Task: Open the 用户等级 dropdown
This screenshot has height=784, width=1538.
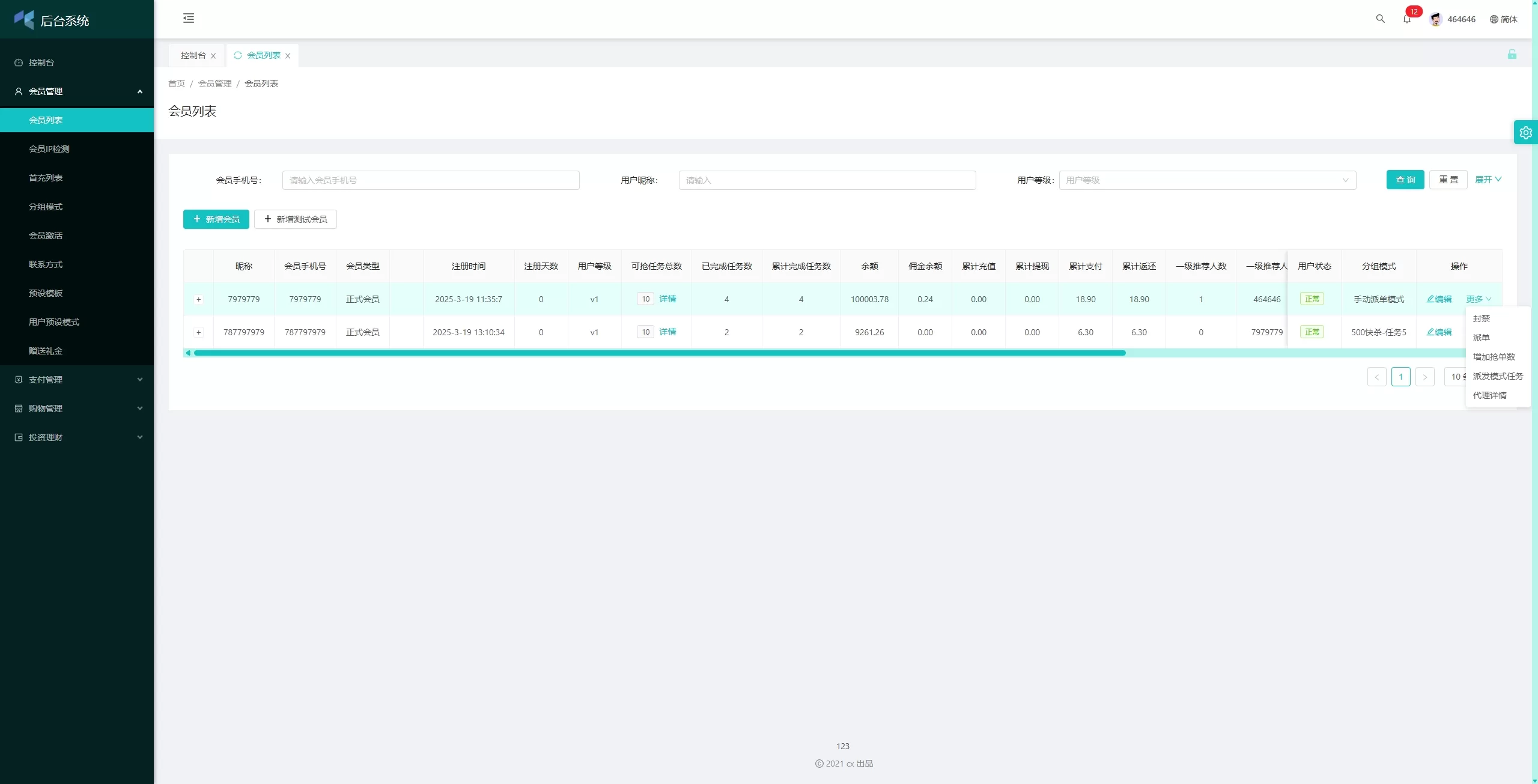Action: (x=1206, y=180)
